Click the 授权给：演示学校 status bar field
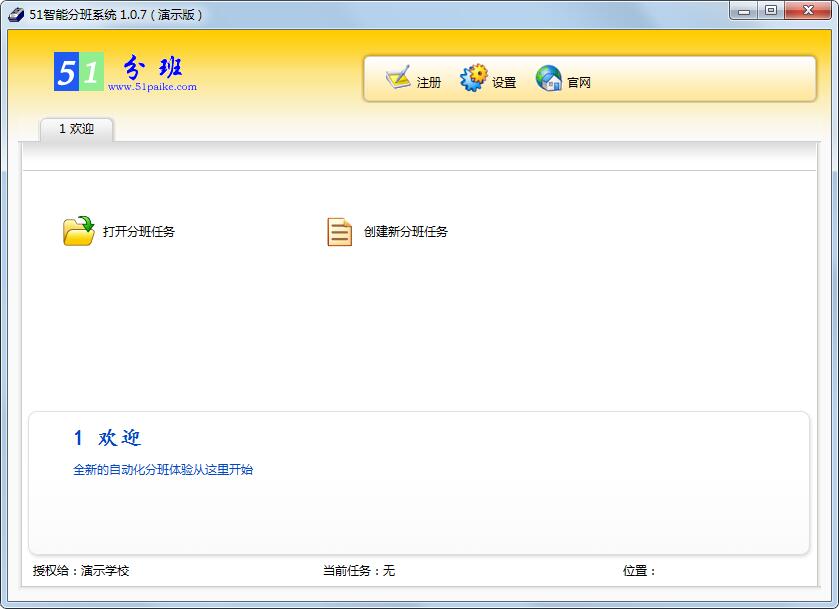This screenshot has width=839, height=609. pyautogui.click(x=81, y=571)
